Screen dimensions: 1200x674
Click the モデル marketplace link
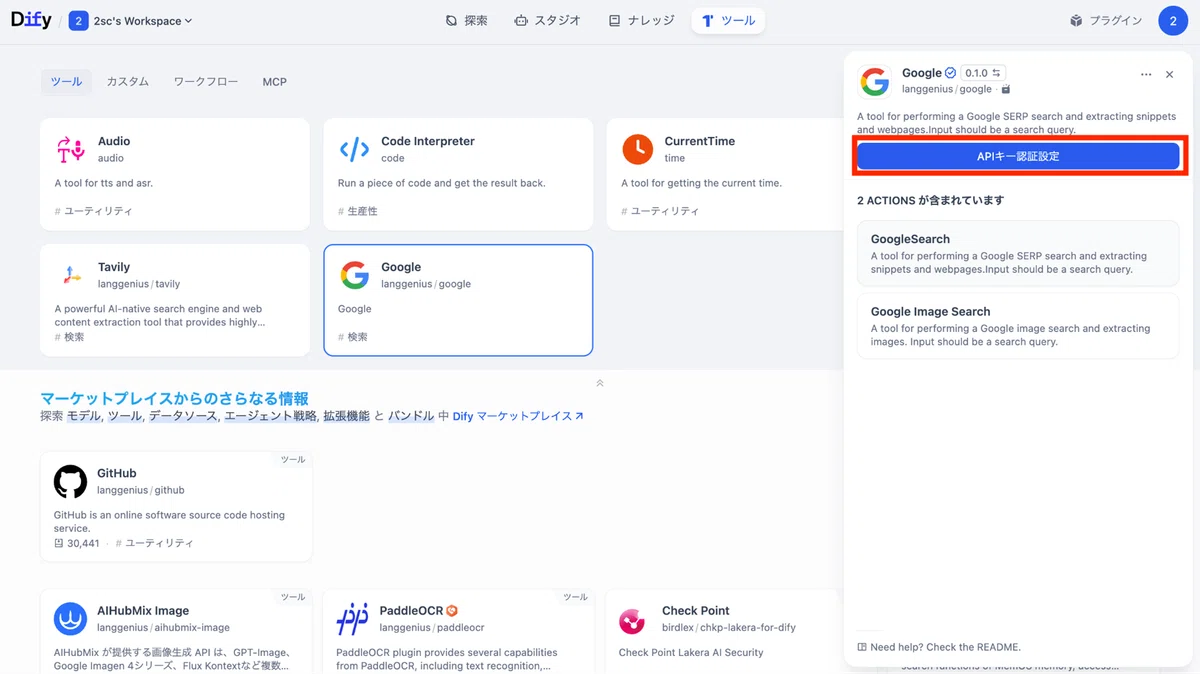(x=84, y=416)
